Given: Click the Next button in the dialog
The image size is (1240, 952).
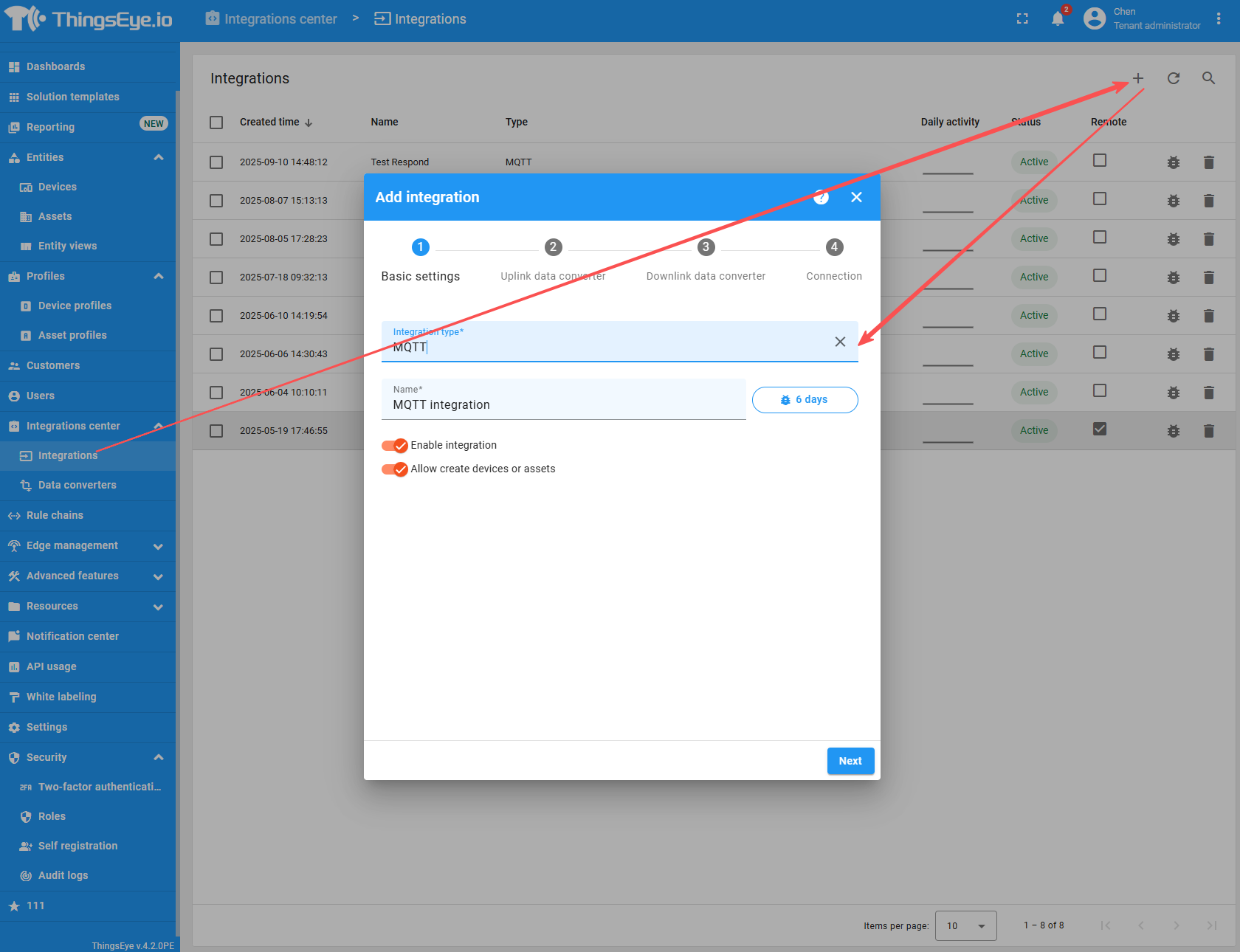Looking at the screenshot, I should 850,761.
